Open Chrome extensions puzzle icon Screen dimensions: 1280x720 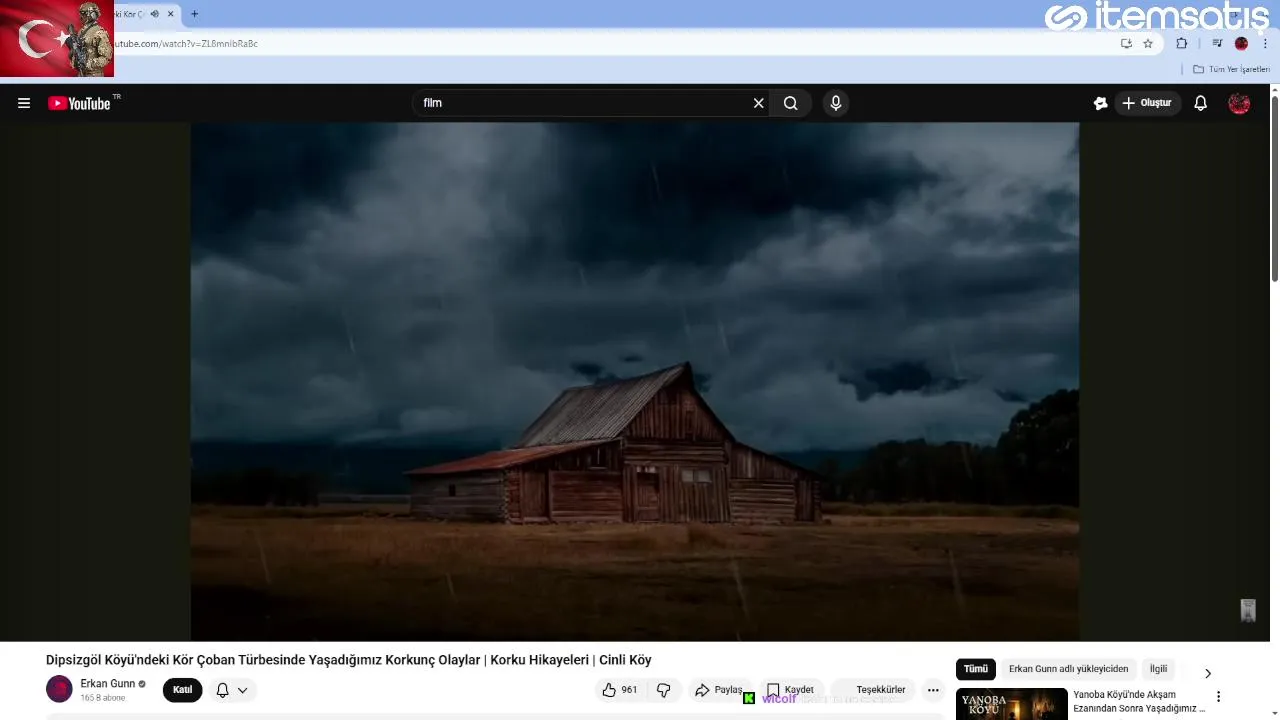click(1182, 43)
